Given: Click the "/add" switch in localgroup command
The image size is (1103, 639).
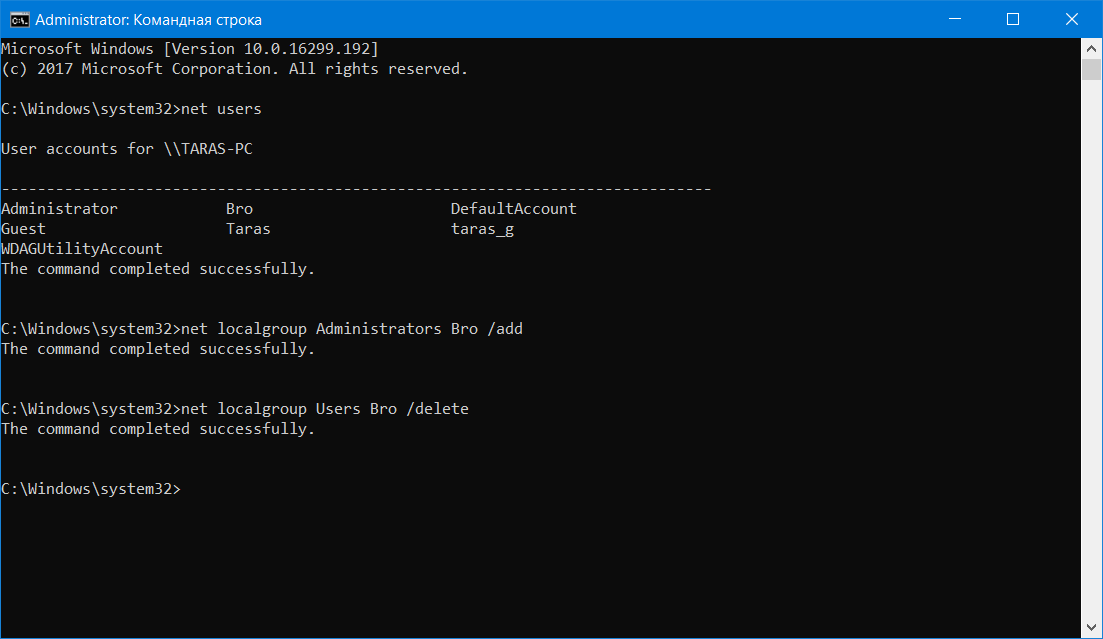Looking at the screenshot, I should pyautogui.click(x=504, y=329).
